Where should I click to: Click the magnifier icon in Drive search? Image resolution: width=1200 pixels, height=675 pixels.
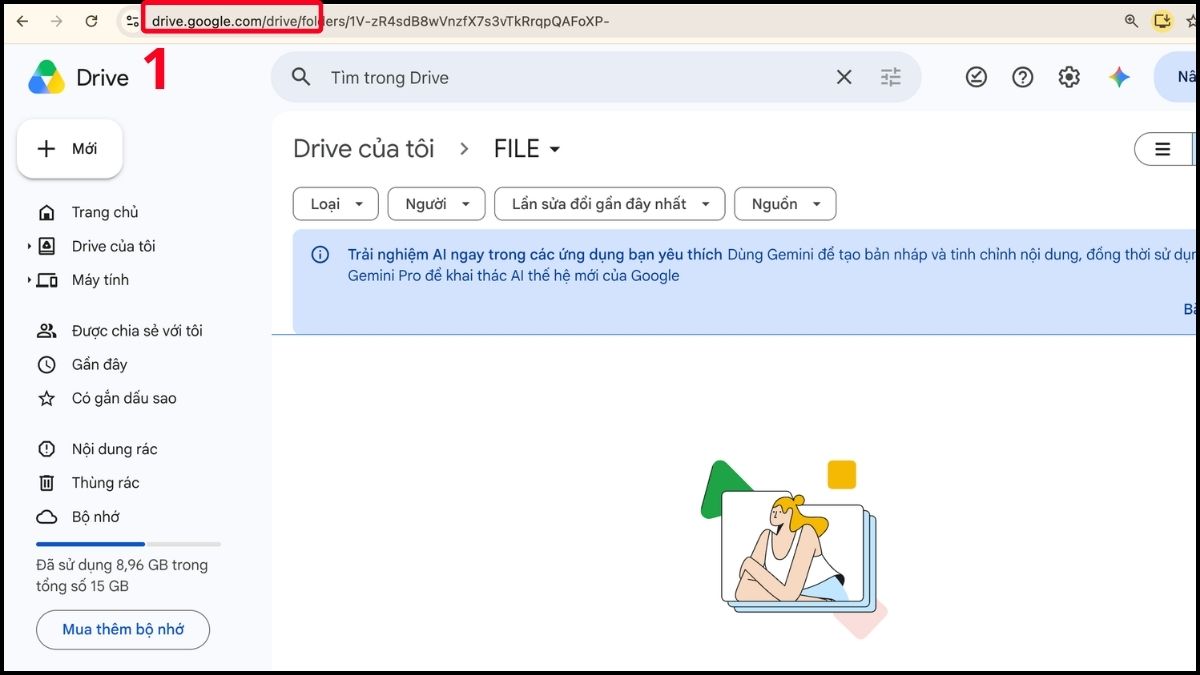pyautogui.click(x=300, y=77)
